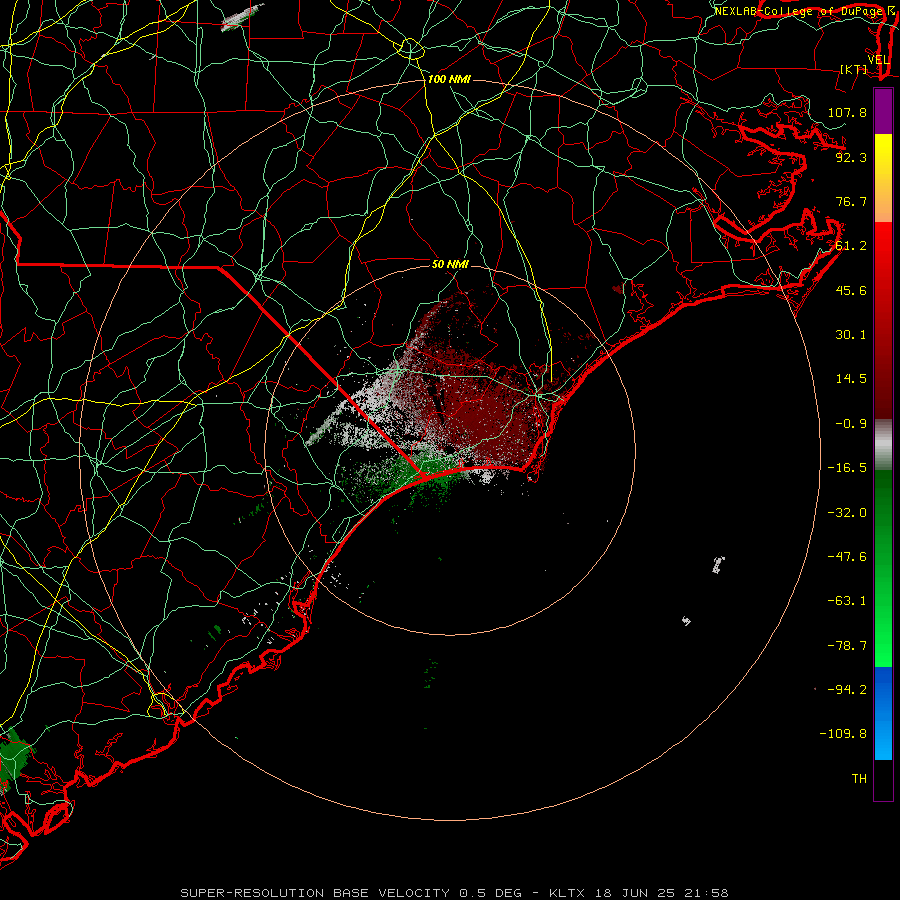Click the KLTX station identifier in the caption

tap(569, 893)
